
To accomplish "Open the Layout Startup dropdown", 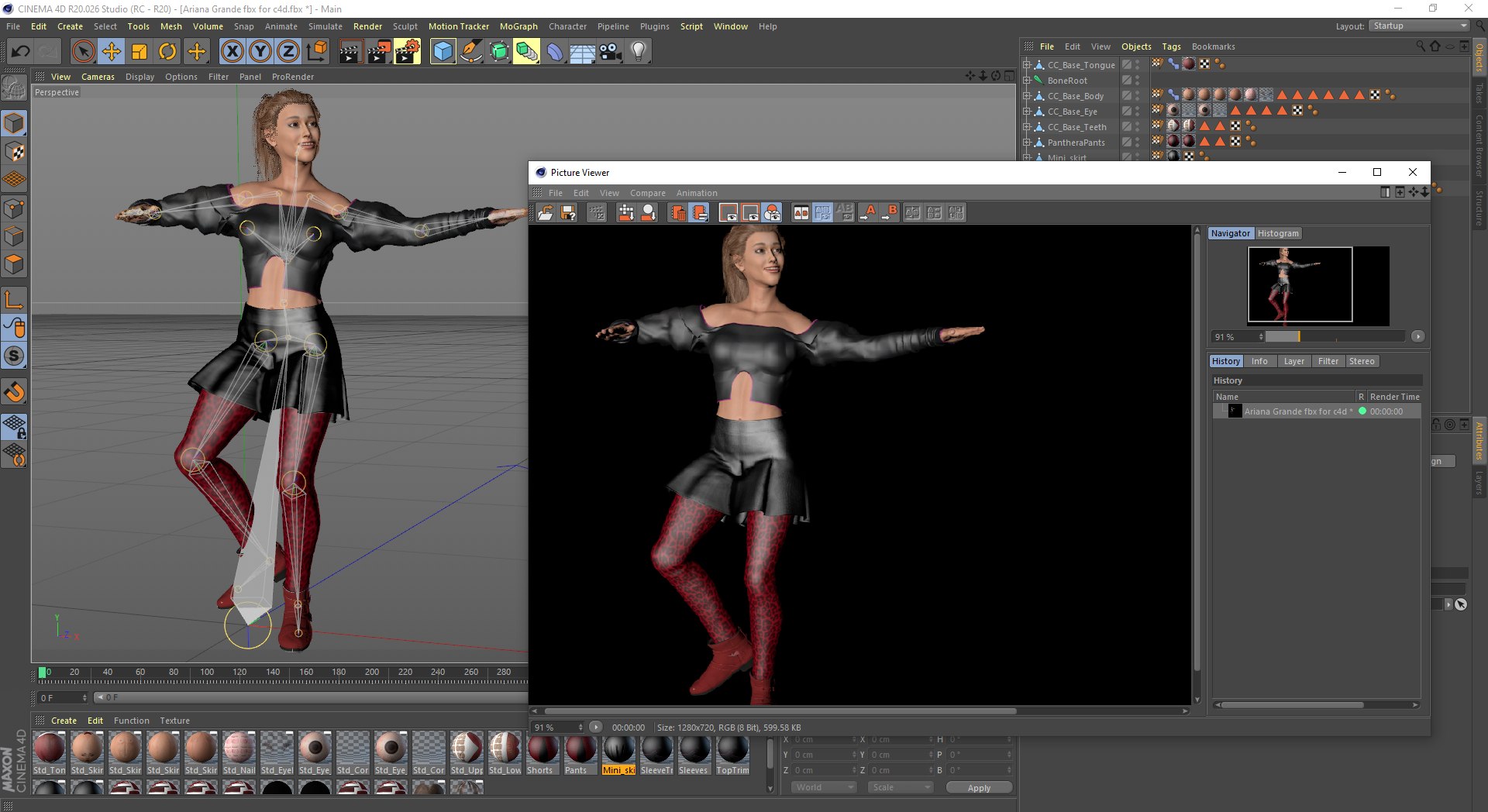I will tap(1418, 26).
